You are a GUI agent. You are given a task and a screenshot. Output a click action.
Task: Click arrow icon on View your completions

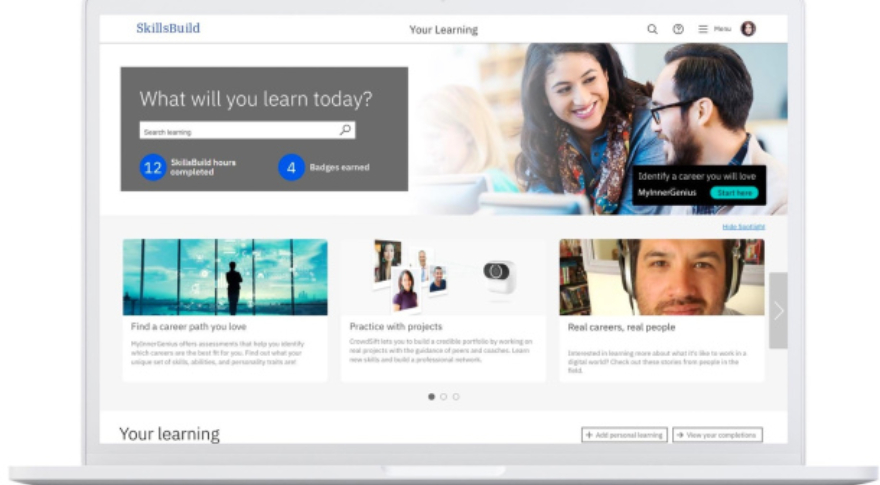point(680,435)
